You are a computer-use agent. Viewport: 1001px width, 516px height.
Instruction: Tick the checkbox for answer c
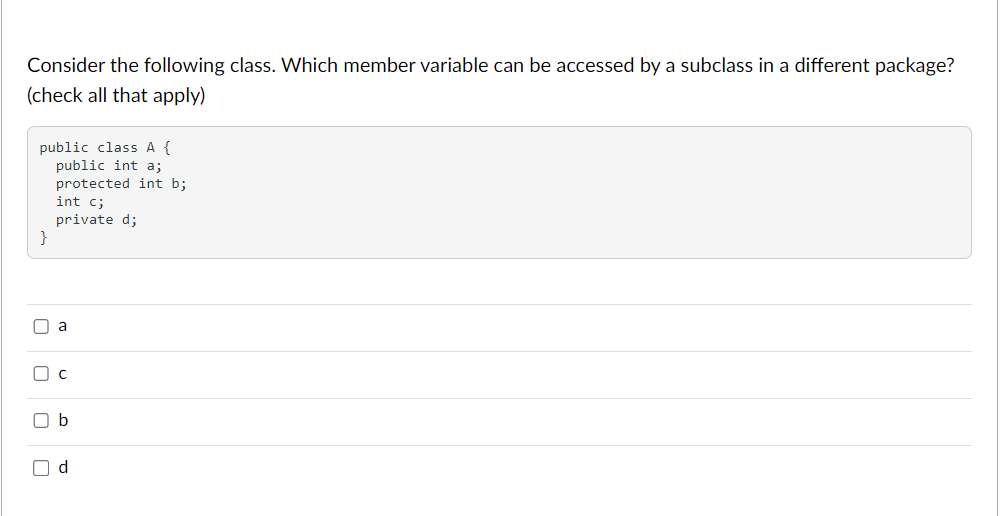(x=41, y=374)
